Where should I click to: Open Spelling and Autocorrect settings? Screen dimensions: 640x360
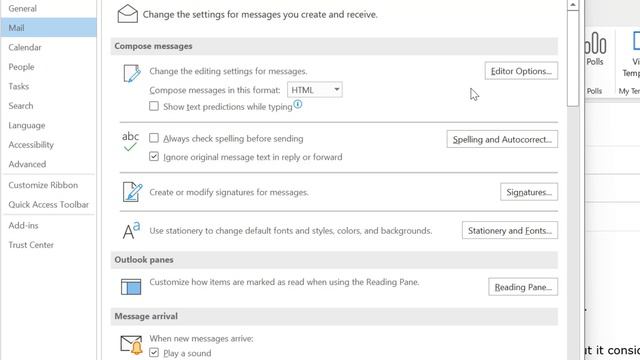[x=502, y=139]
